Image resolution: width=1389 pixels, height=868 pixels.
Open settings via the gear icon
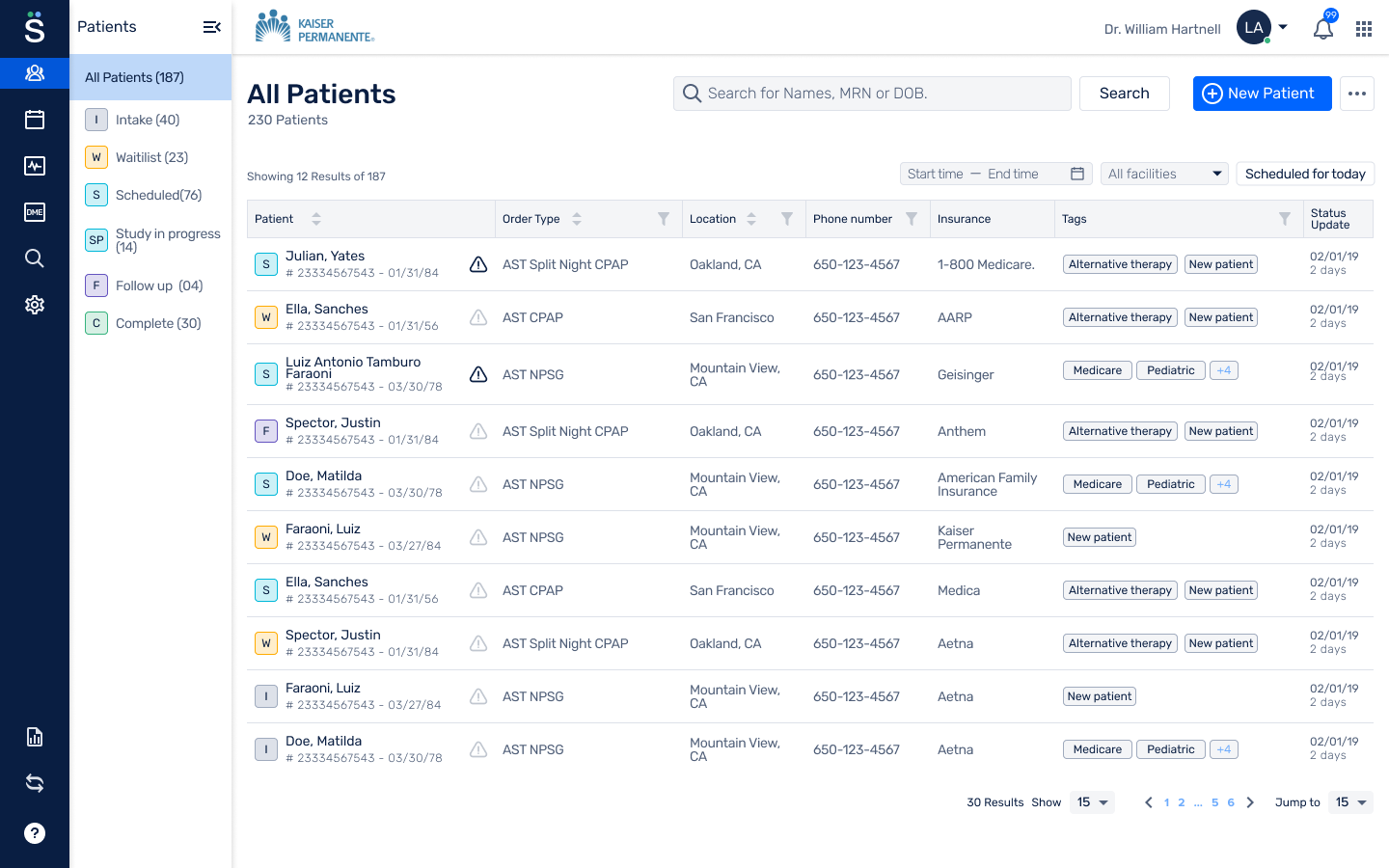click(x=35, y=304)
